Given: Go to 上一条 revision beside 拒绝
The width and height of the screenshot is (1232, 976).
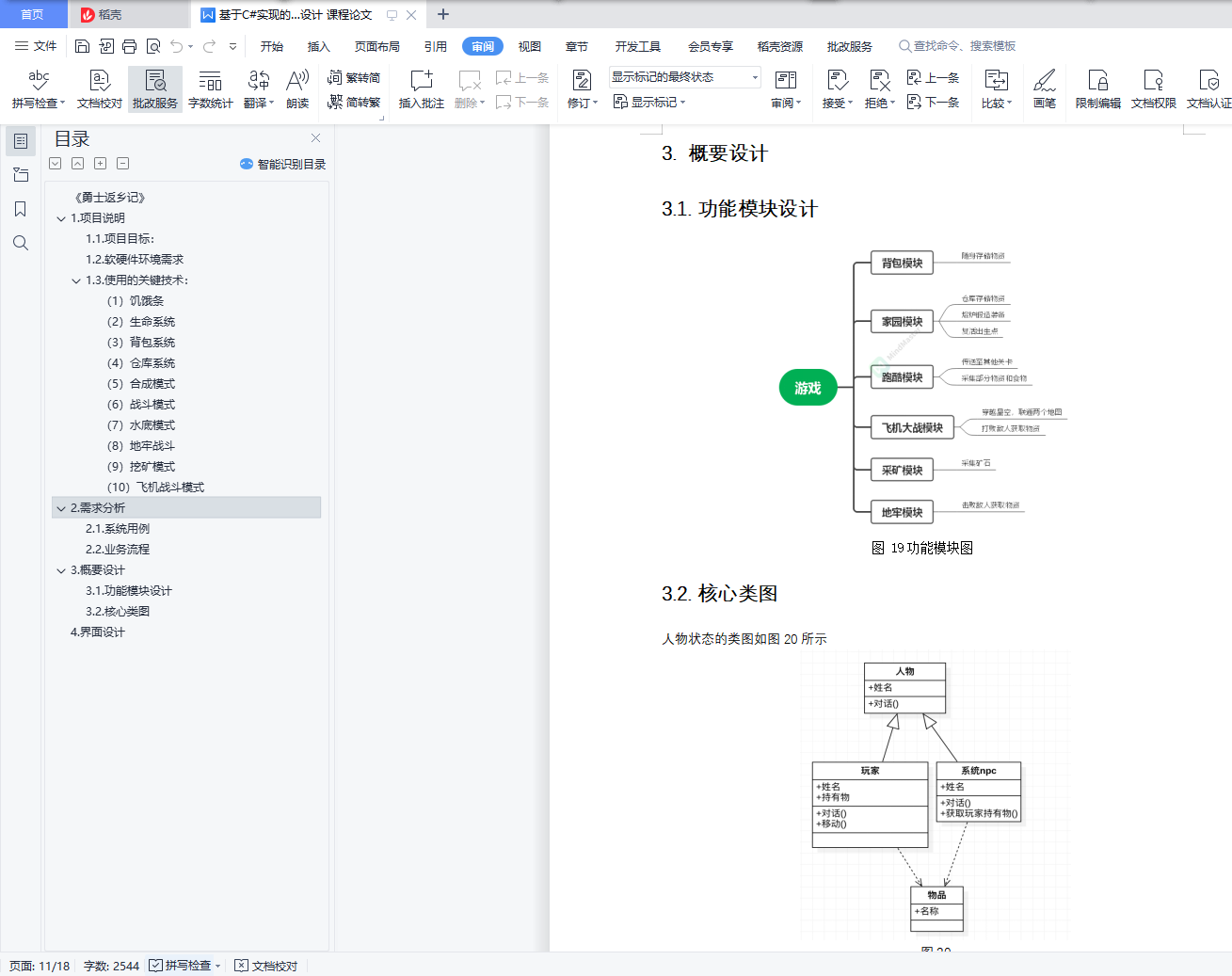Looking at the screenshot, I should tap(933, 77).
